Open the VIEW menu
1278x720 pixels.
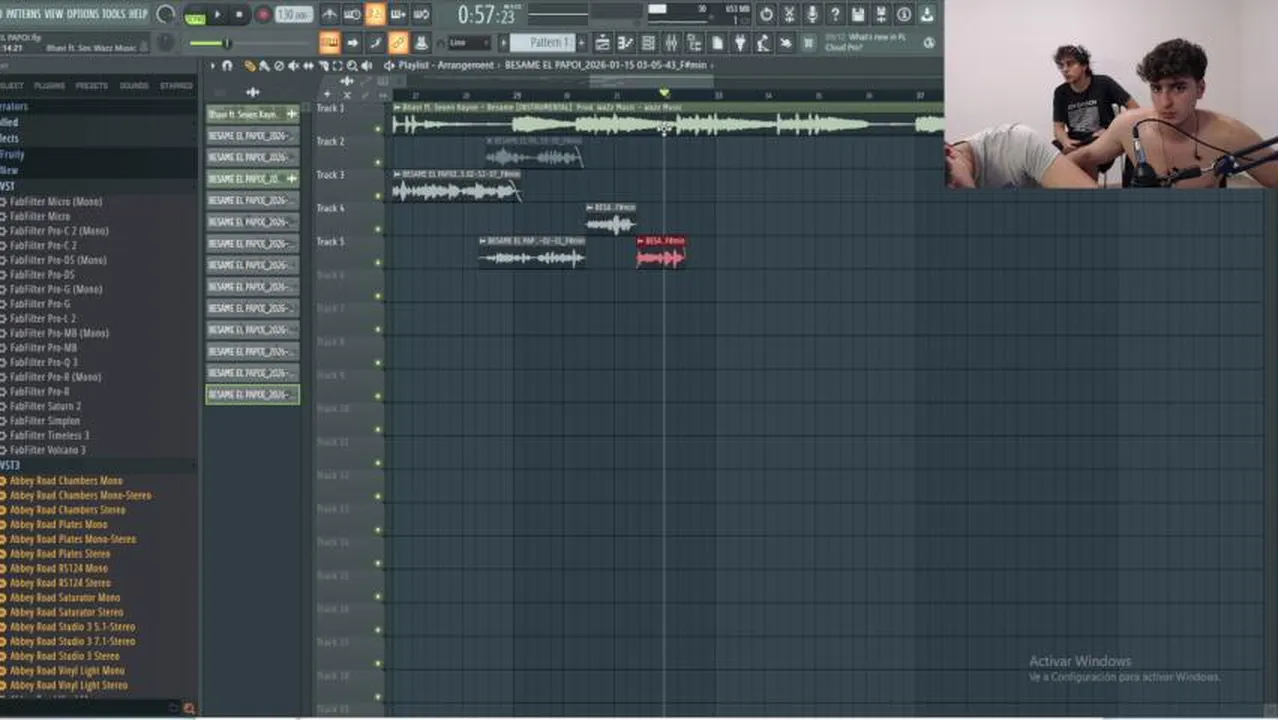54,13
